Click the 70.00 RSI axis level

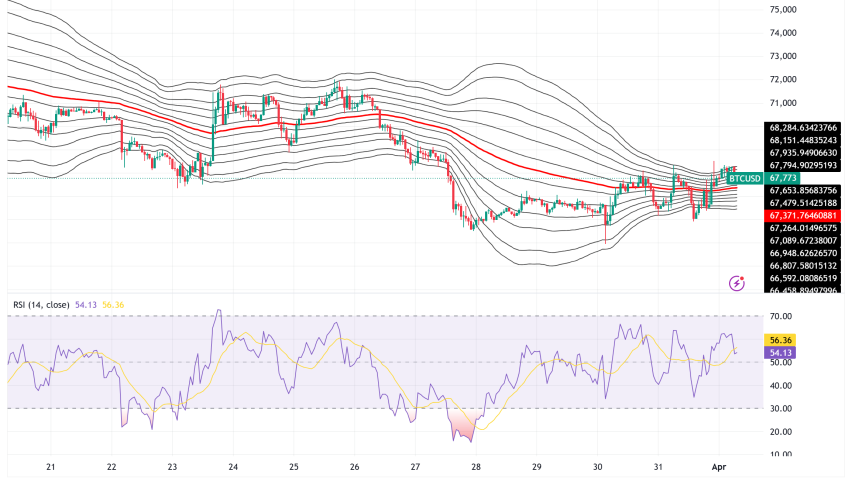click(780, 317)
